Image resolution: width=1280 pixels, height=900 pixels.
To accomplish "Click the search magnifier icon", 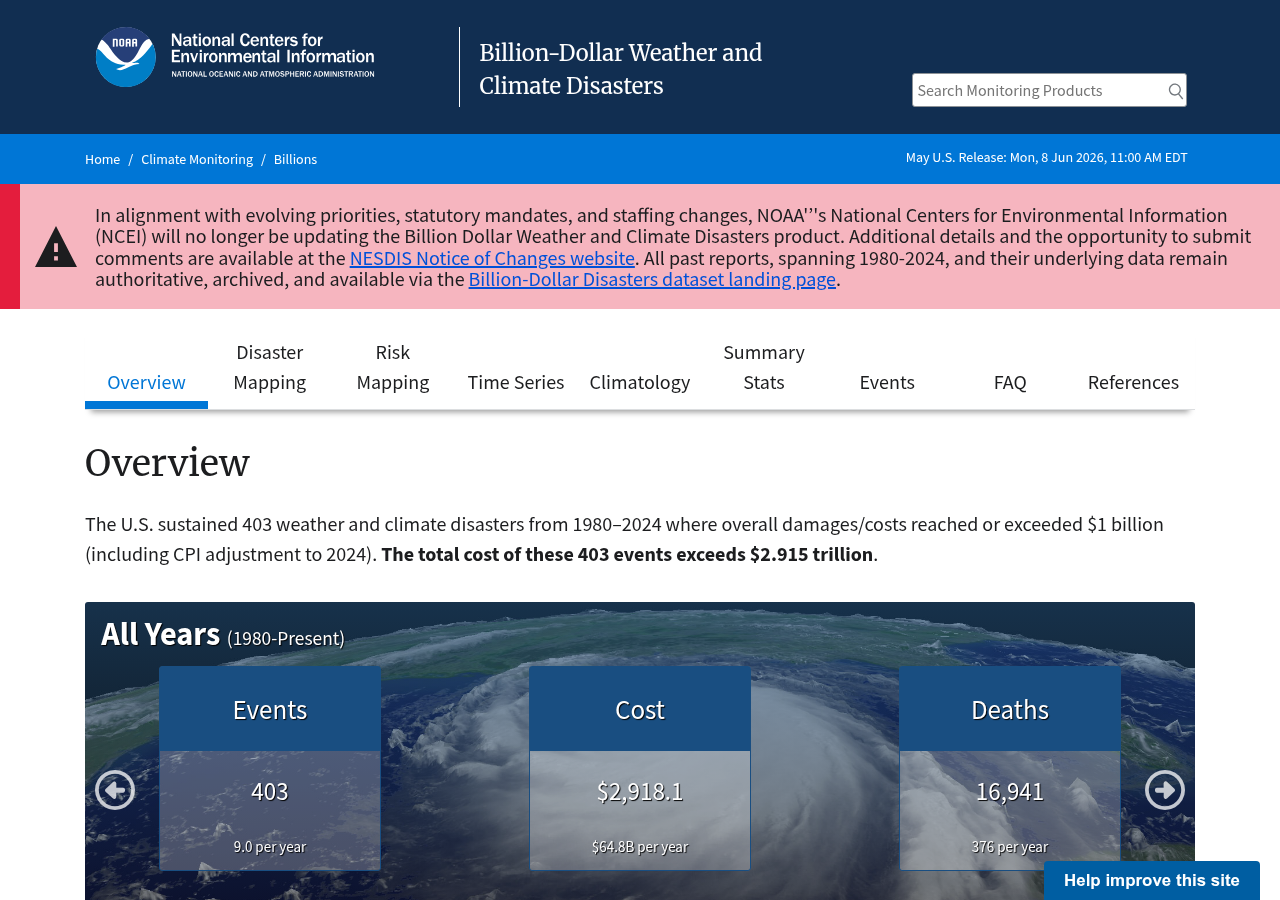I will click(1176, 91).
